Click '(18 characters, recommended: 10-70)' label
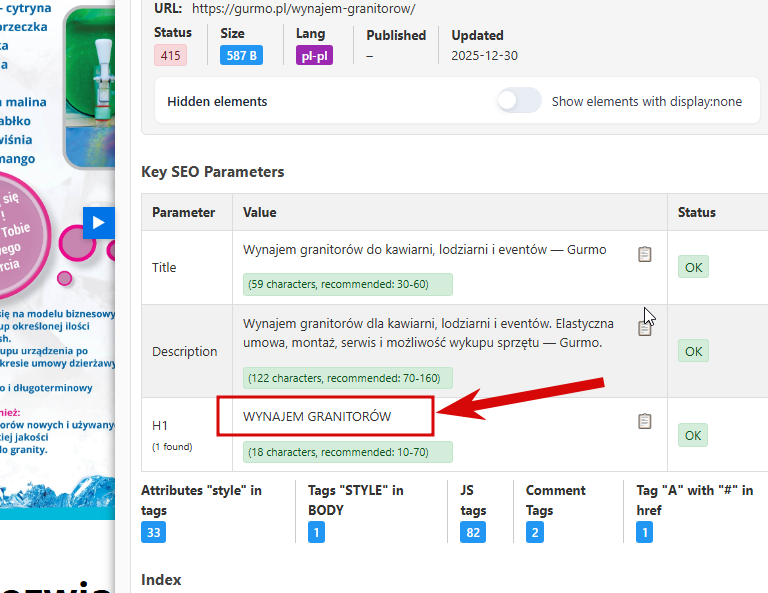This screenshot has width=768, height=593. click(x=348, y=452)
